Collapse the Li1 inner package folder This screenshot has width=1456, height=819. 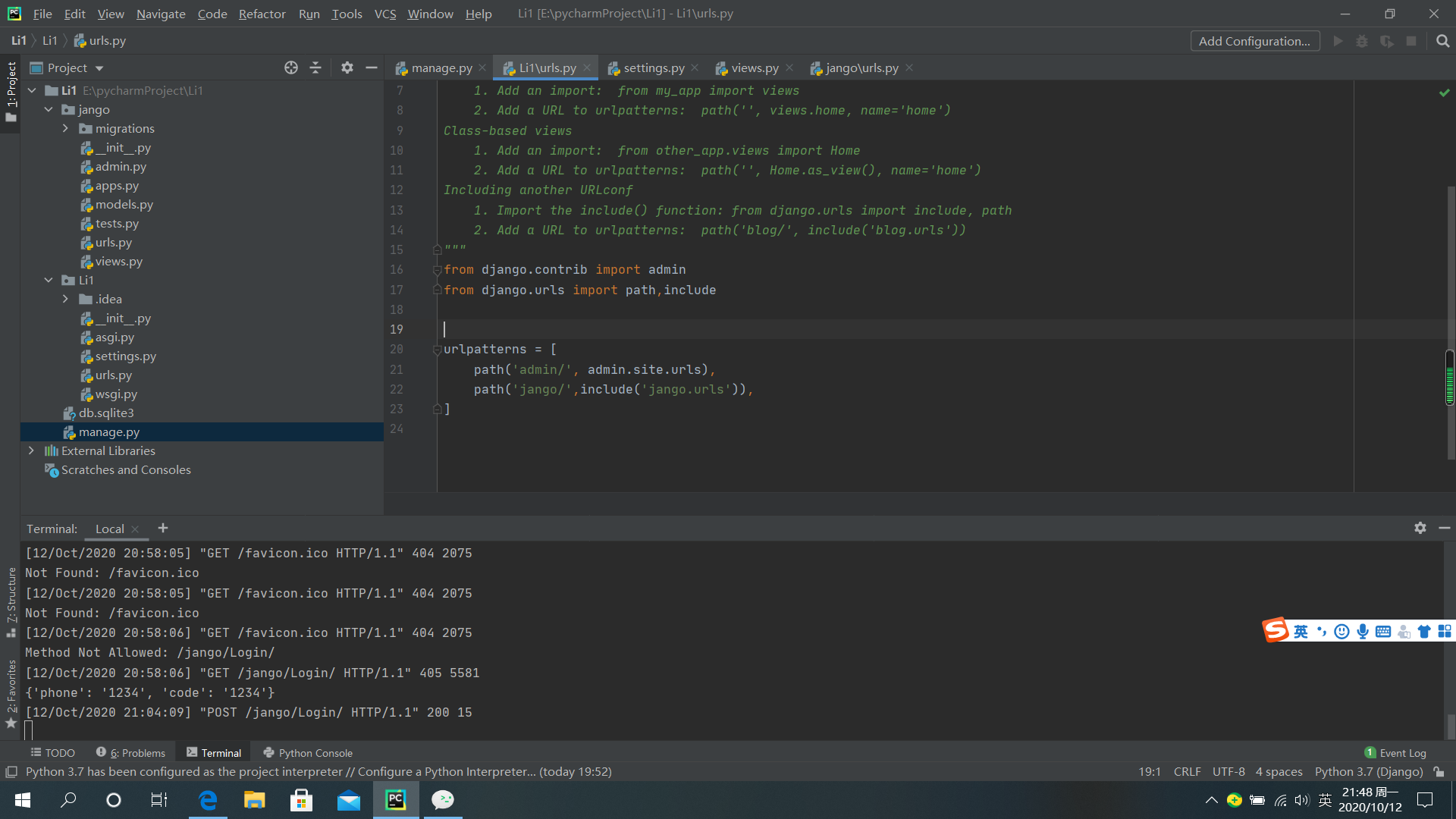(x=49, y=280)
